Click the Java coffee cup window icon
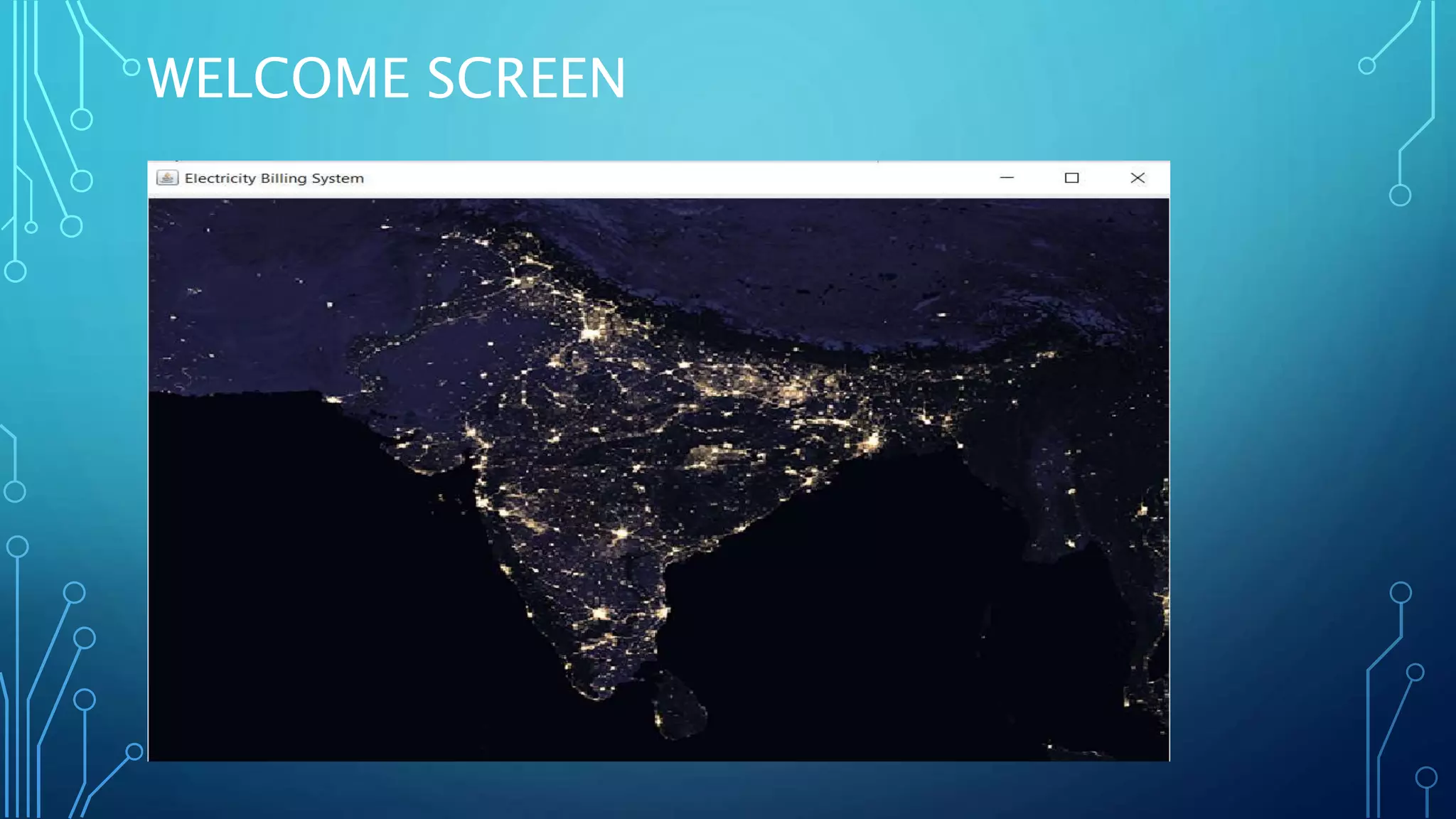The image size is (1456, 819). click(x=167, y=178)
